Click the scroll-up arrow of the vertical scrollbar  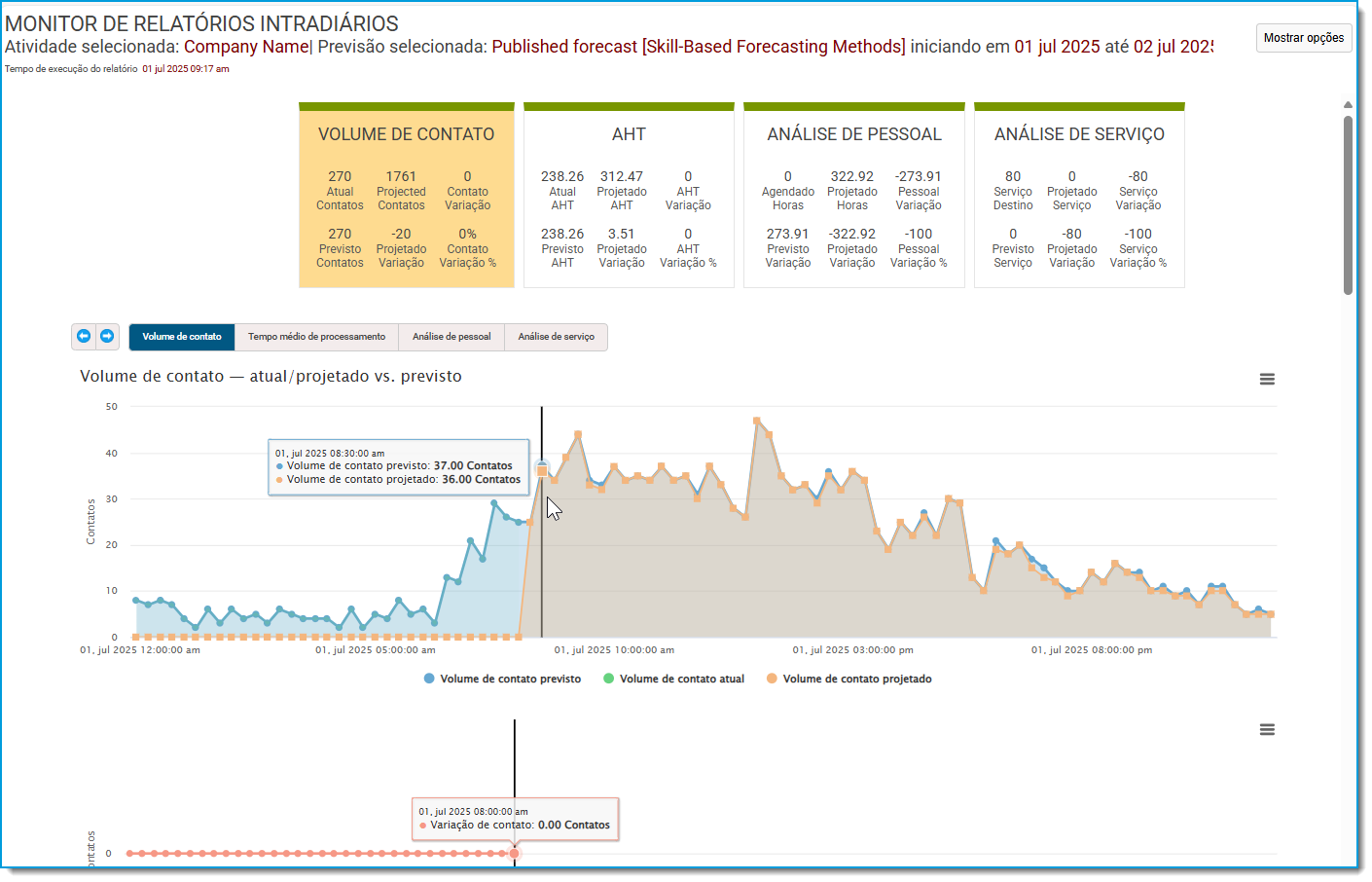pos(1348,105)
